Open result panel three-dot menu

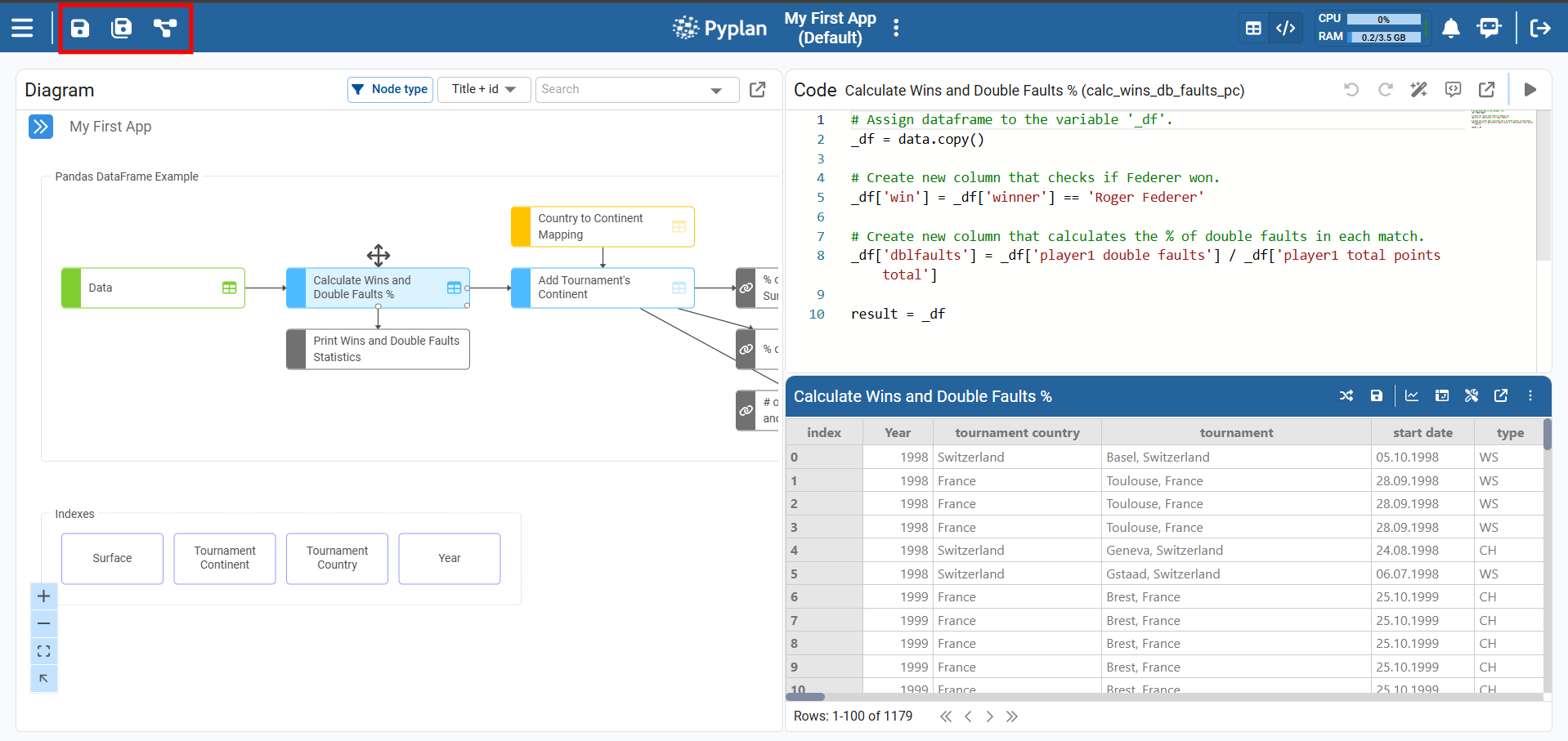pyautogui.click(x=1530, y=396)
